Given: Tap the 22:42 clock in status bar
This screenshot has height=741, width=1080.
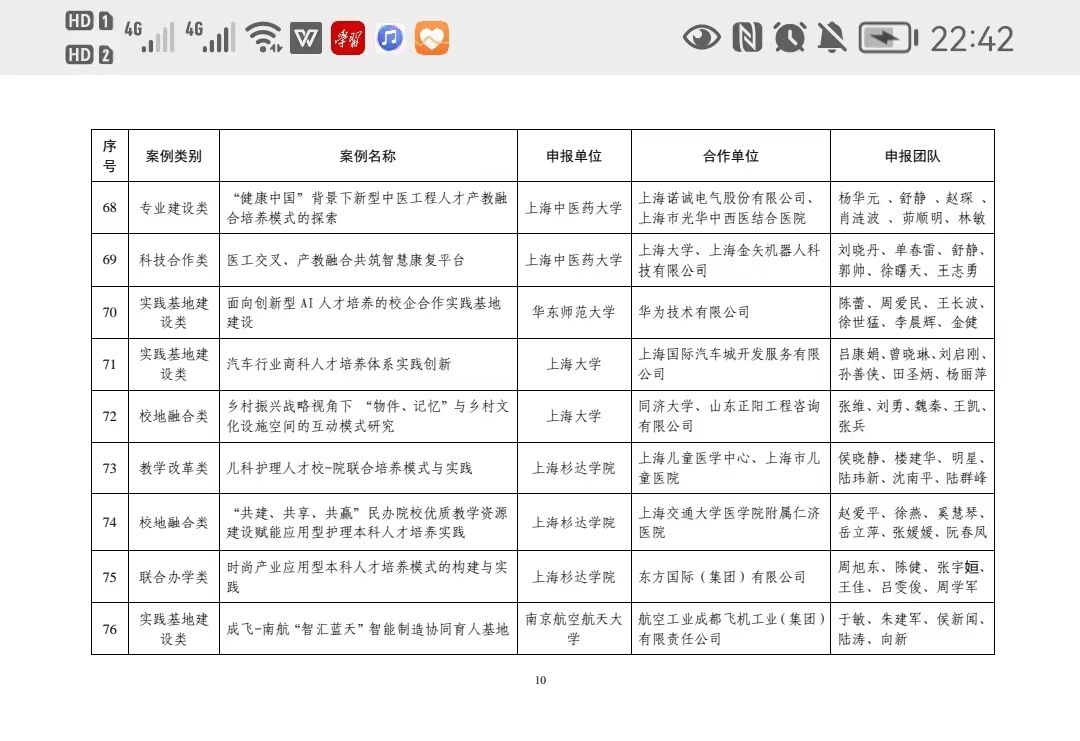Looking at the screenshot, I should point(971,39).
